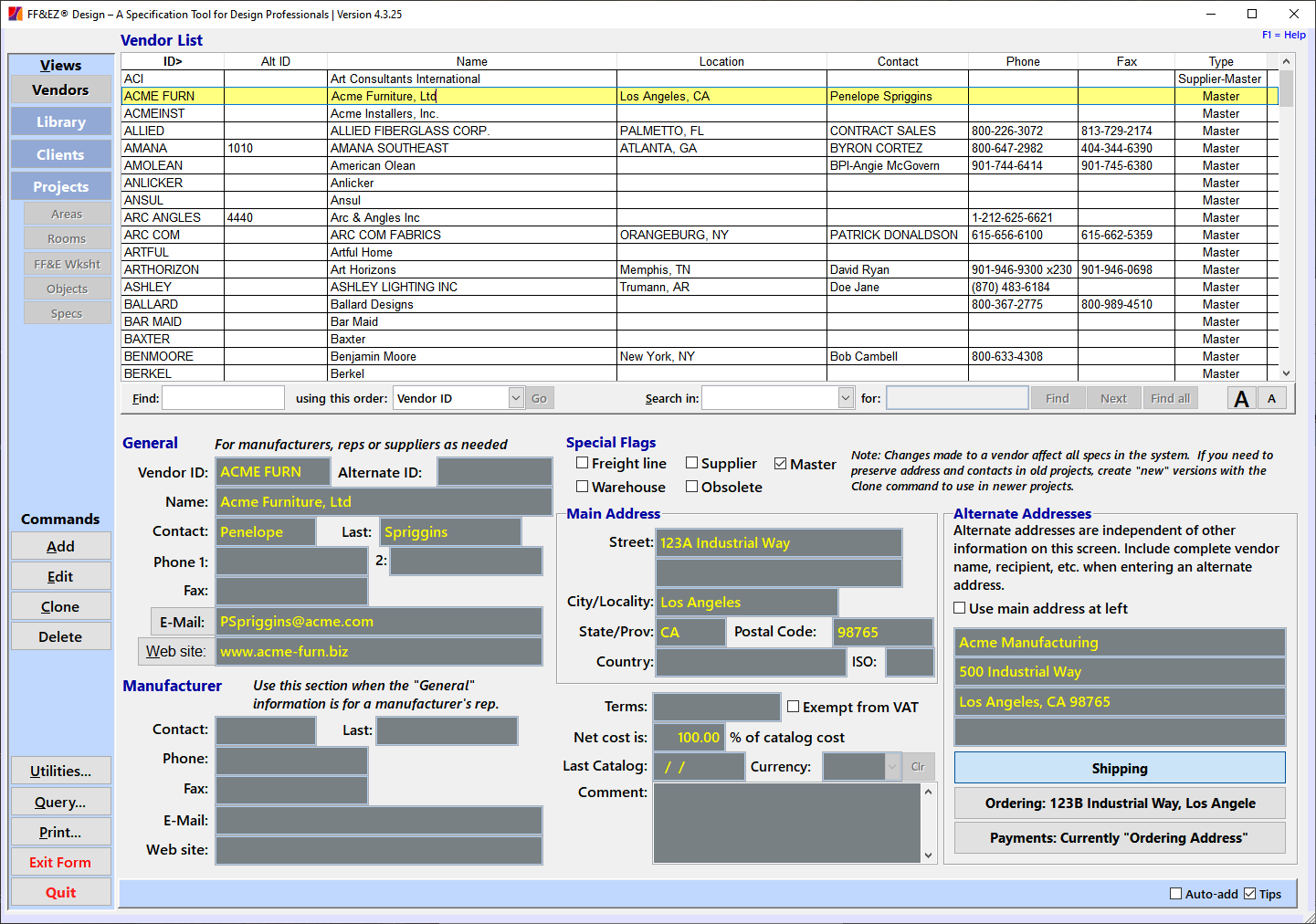Switch to the Clients view
1316x924 pixels.
point(60,154)
